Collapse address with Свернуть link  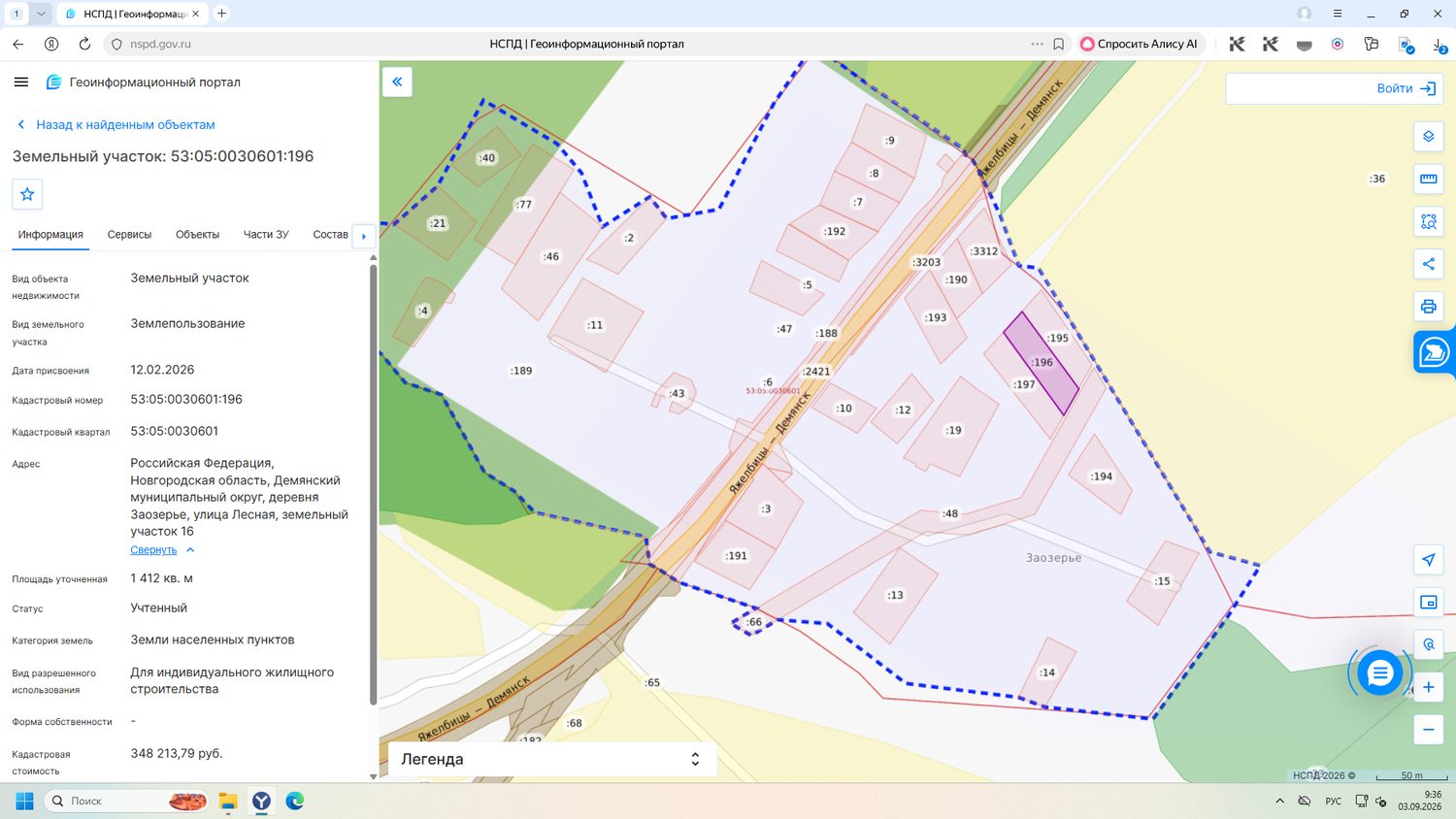[x=153, y=550]
